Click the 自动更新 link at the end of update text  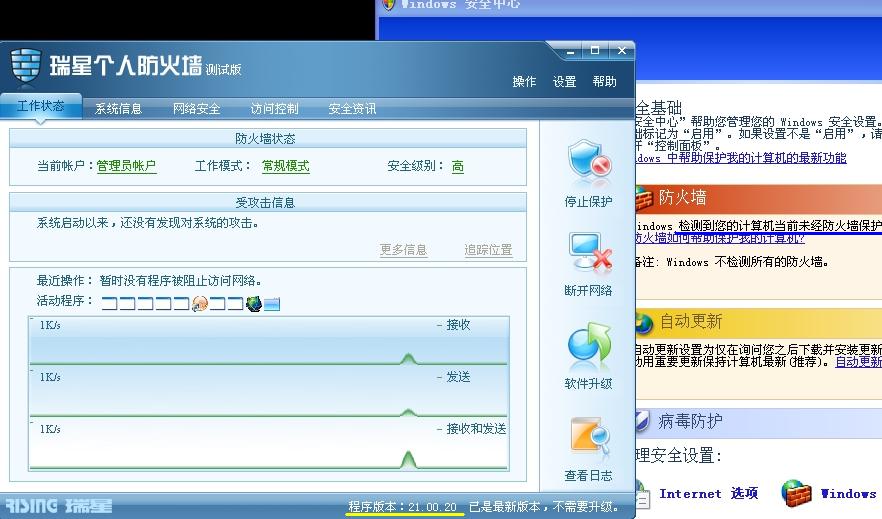click(858, 362)
